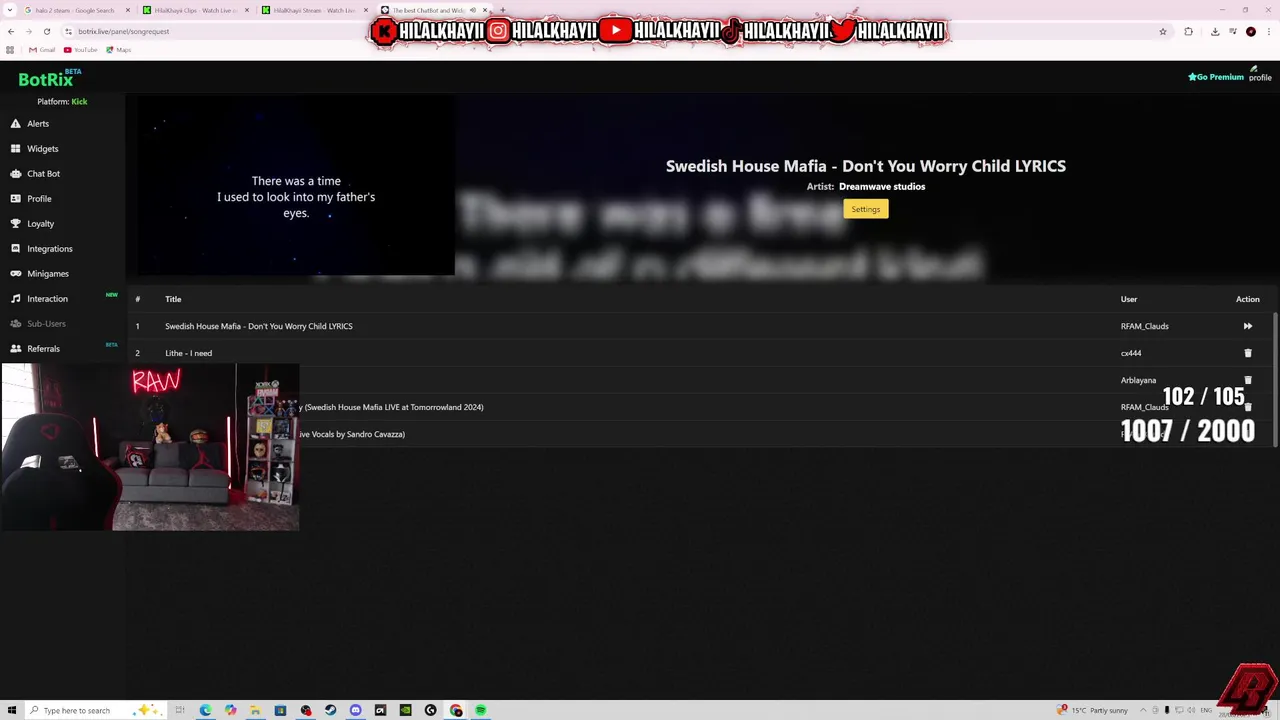Open the media controls icon in Chrome
1280x720 pixels.
1233,31
